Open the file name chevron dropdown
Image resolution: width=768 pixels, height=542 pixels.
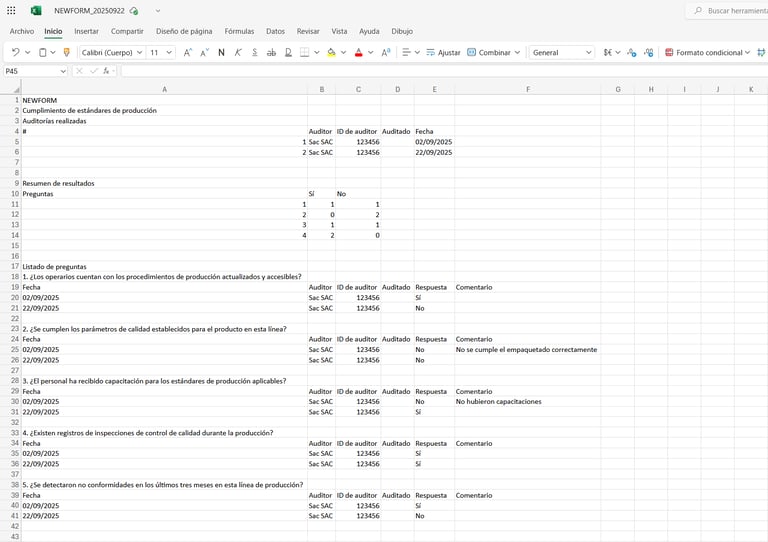[x=158, y=11]
